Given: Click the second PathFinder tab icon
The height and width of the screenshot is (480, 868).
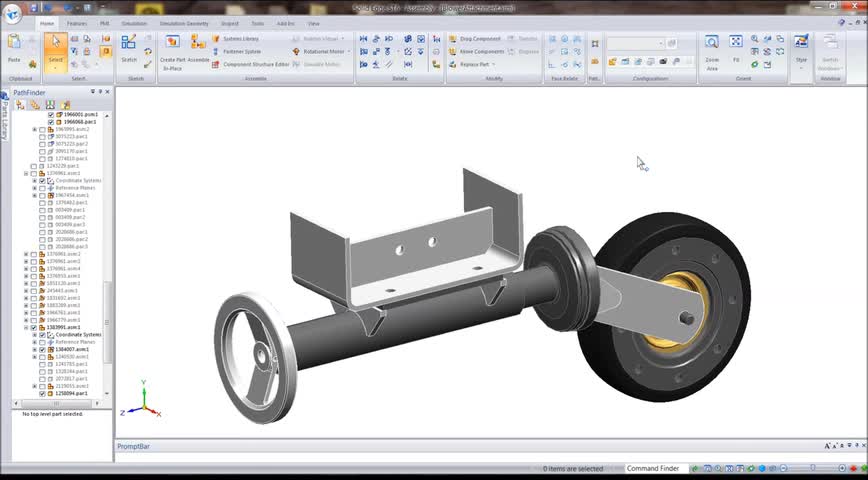Looking at the screenshot, I should (35, 105).
